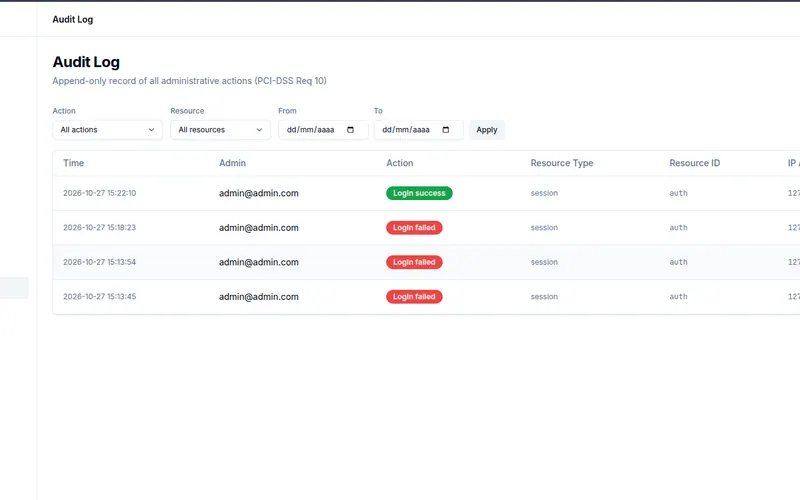Click session cell in the 15:13:54 row
Viewport: 800px width, 500px height.
[x=544, y=262]
